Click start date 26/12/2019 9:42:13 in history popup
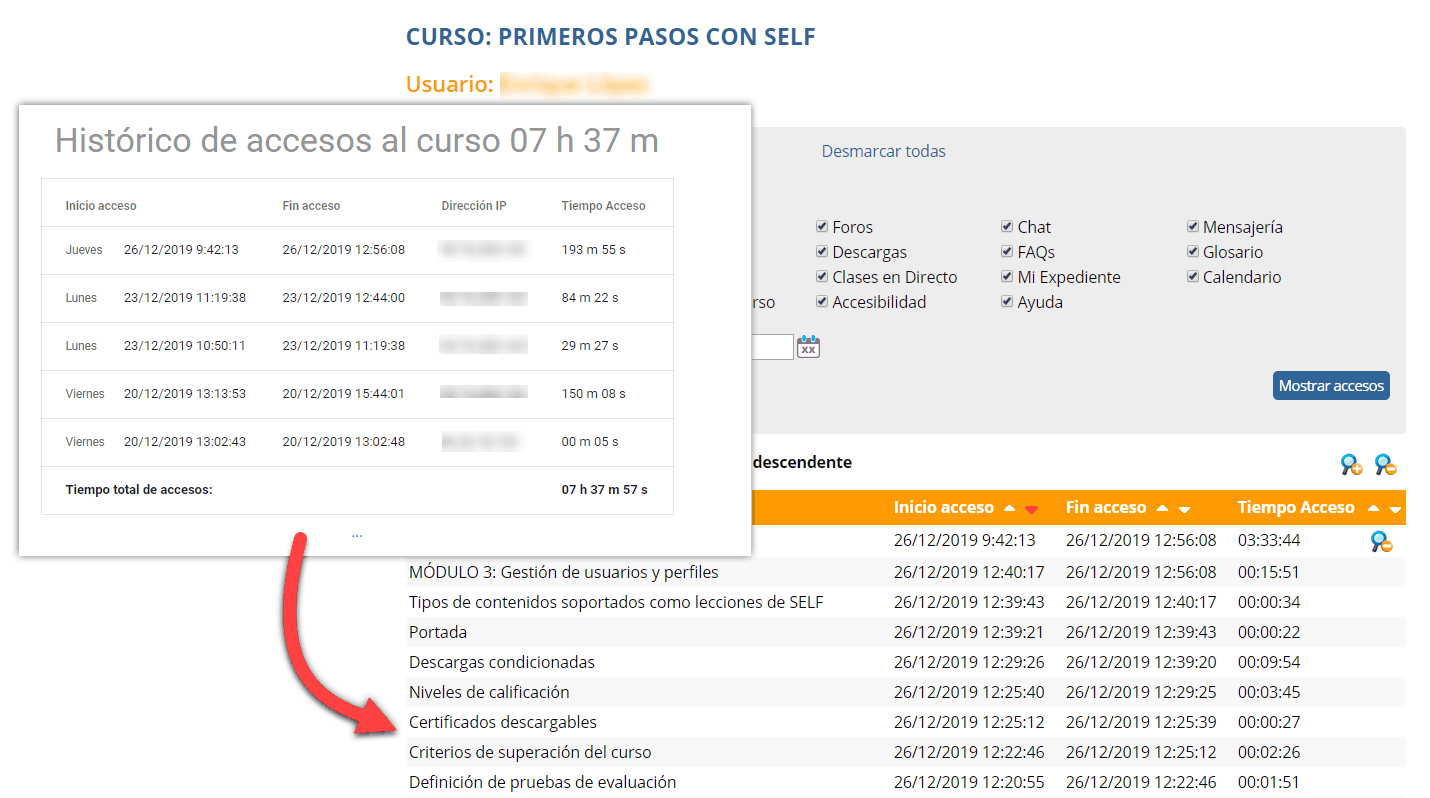The height and width of the screenshot is (798, 1430). (x=181, y=250)
